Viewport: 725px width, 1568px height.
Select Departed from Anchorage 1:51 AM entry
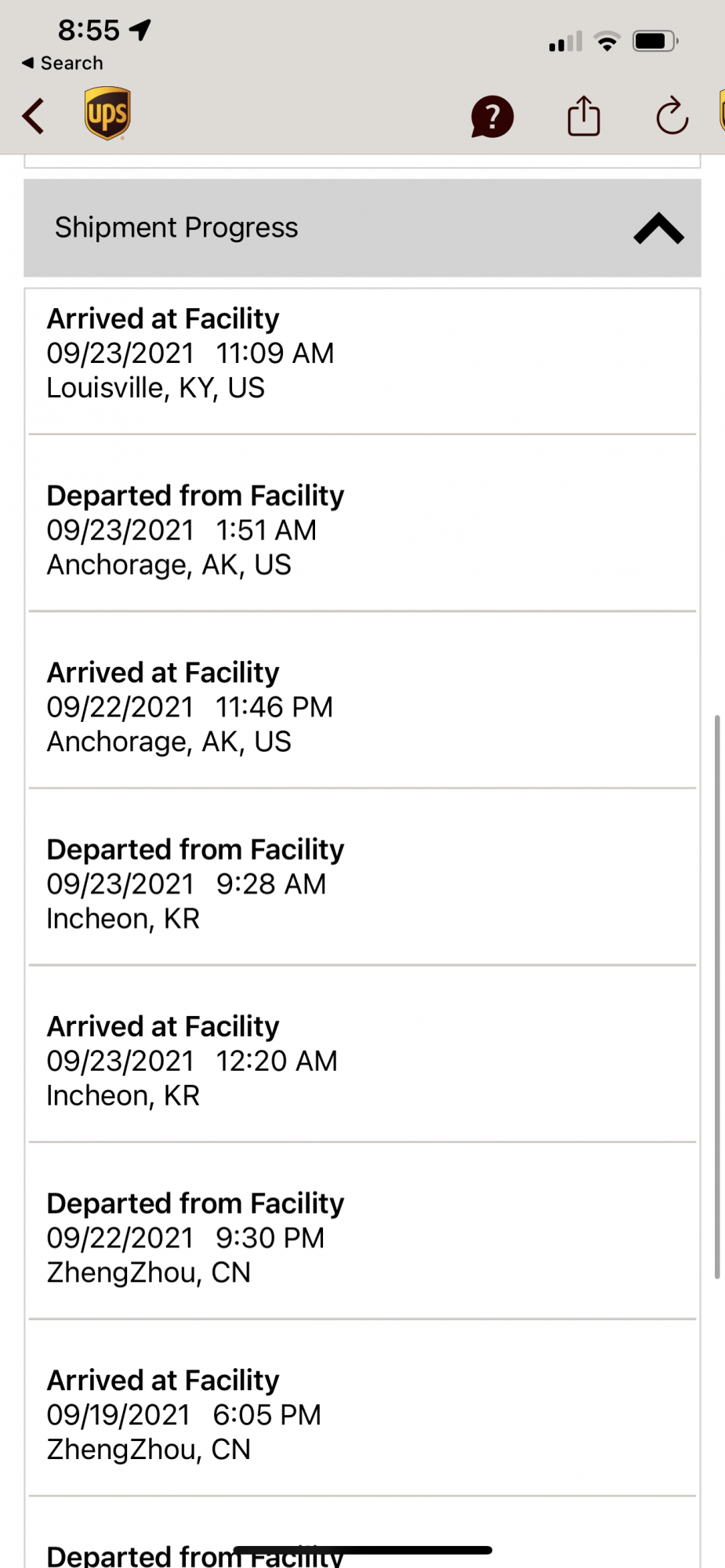(361, 530)
